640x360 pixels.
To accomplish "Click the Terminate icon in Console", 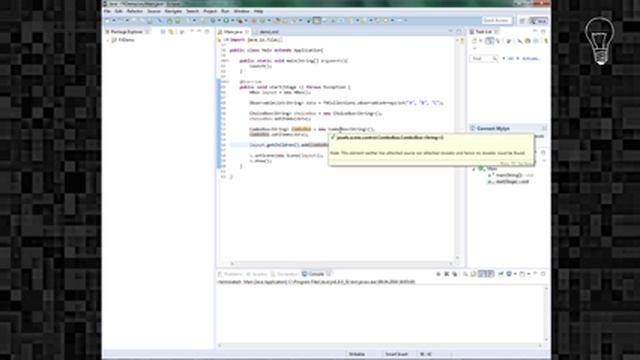I will click(438, 274).
